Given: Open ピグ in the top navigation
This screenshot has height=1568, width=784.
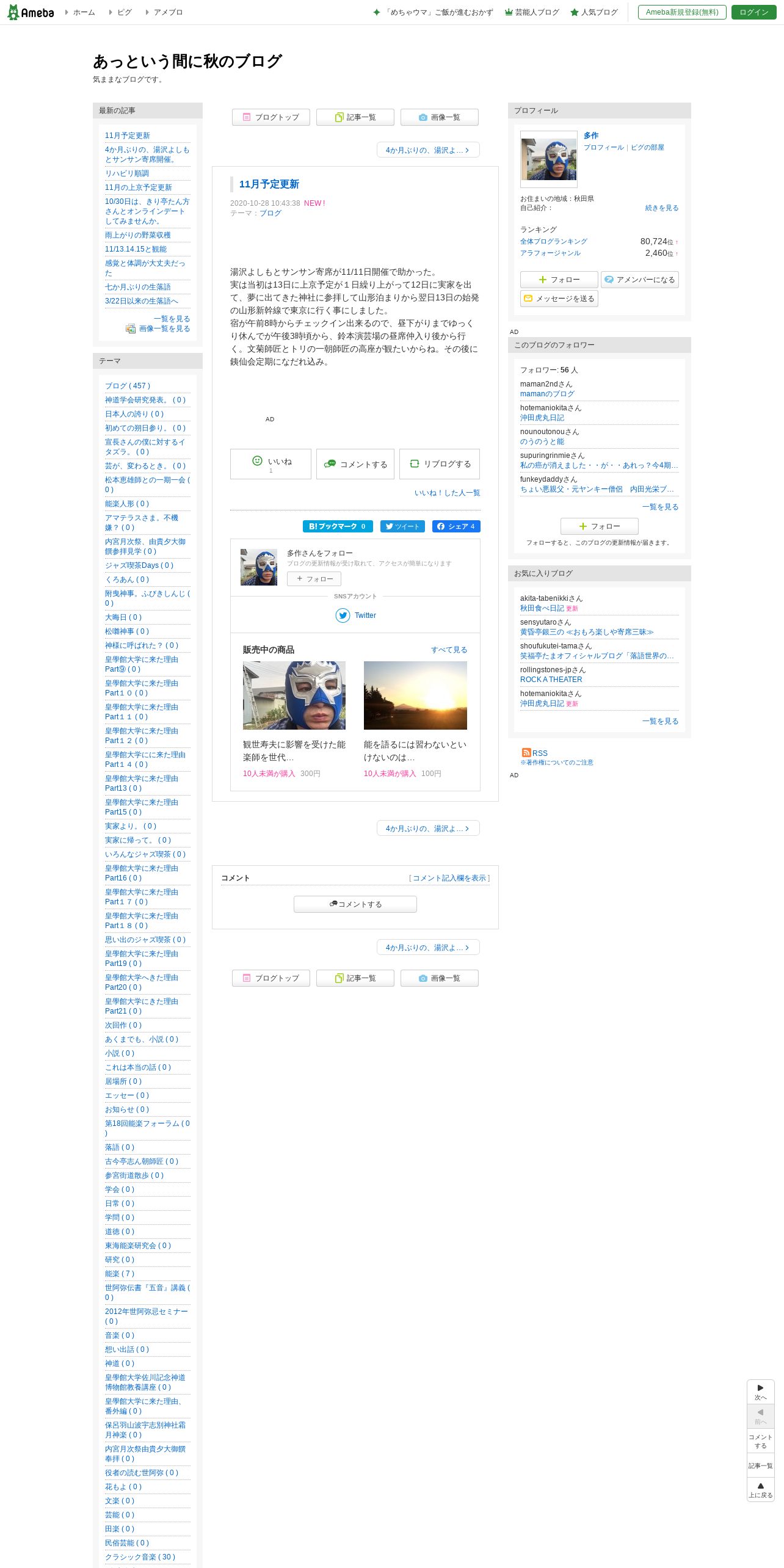Looking at the screenshot, I should 124,12.
